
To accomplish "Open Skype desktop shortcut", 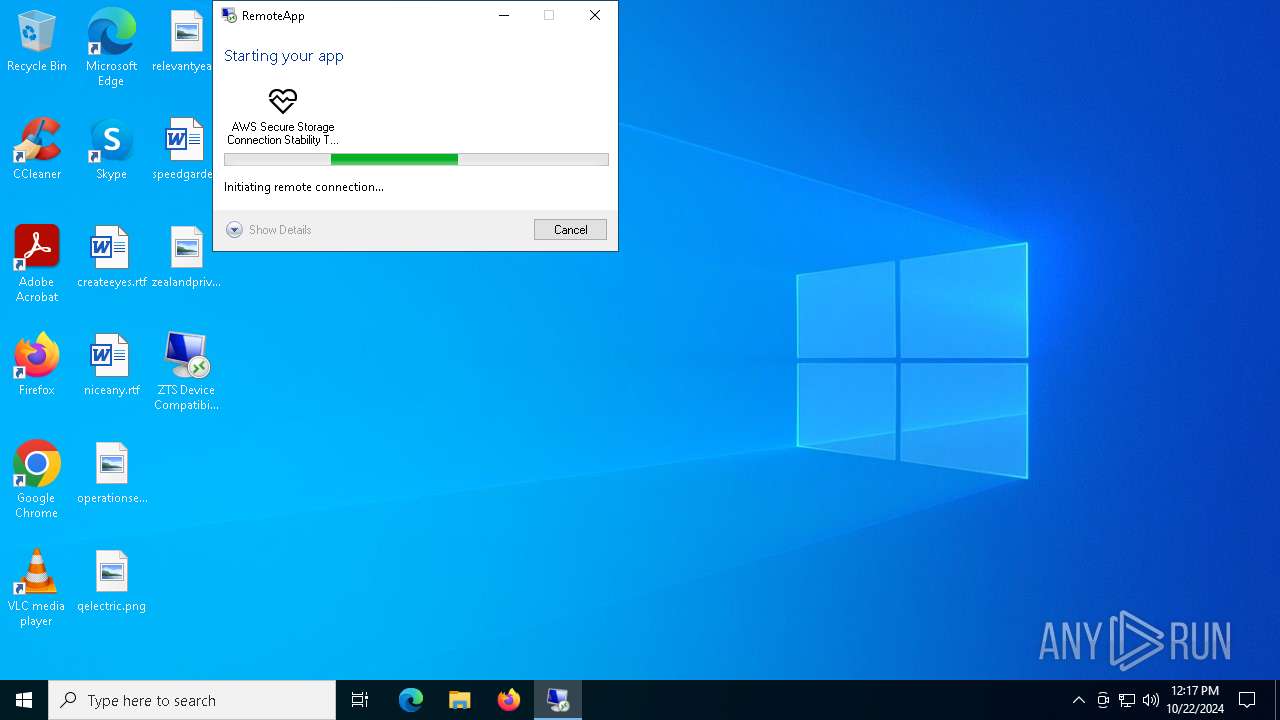I will (x=111, y=150).
